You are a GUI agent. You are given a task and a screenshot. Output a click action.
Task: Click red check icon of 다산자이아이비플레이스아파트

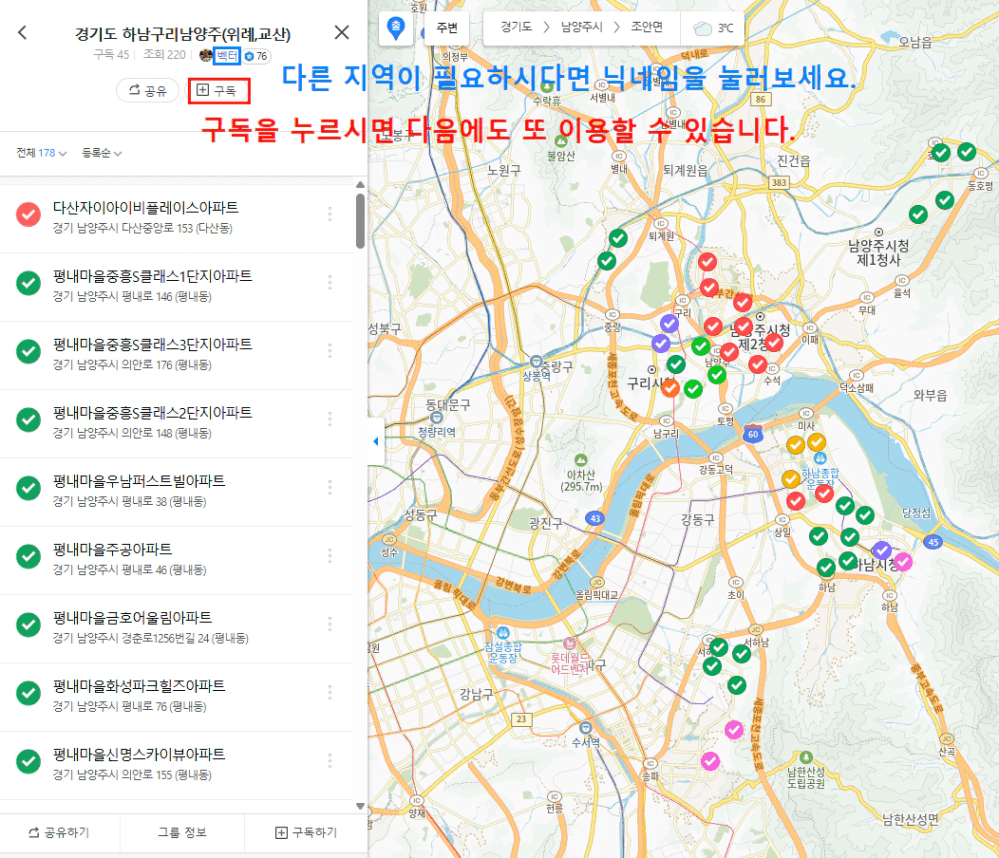(28, 215)
